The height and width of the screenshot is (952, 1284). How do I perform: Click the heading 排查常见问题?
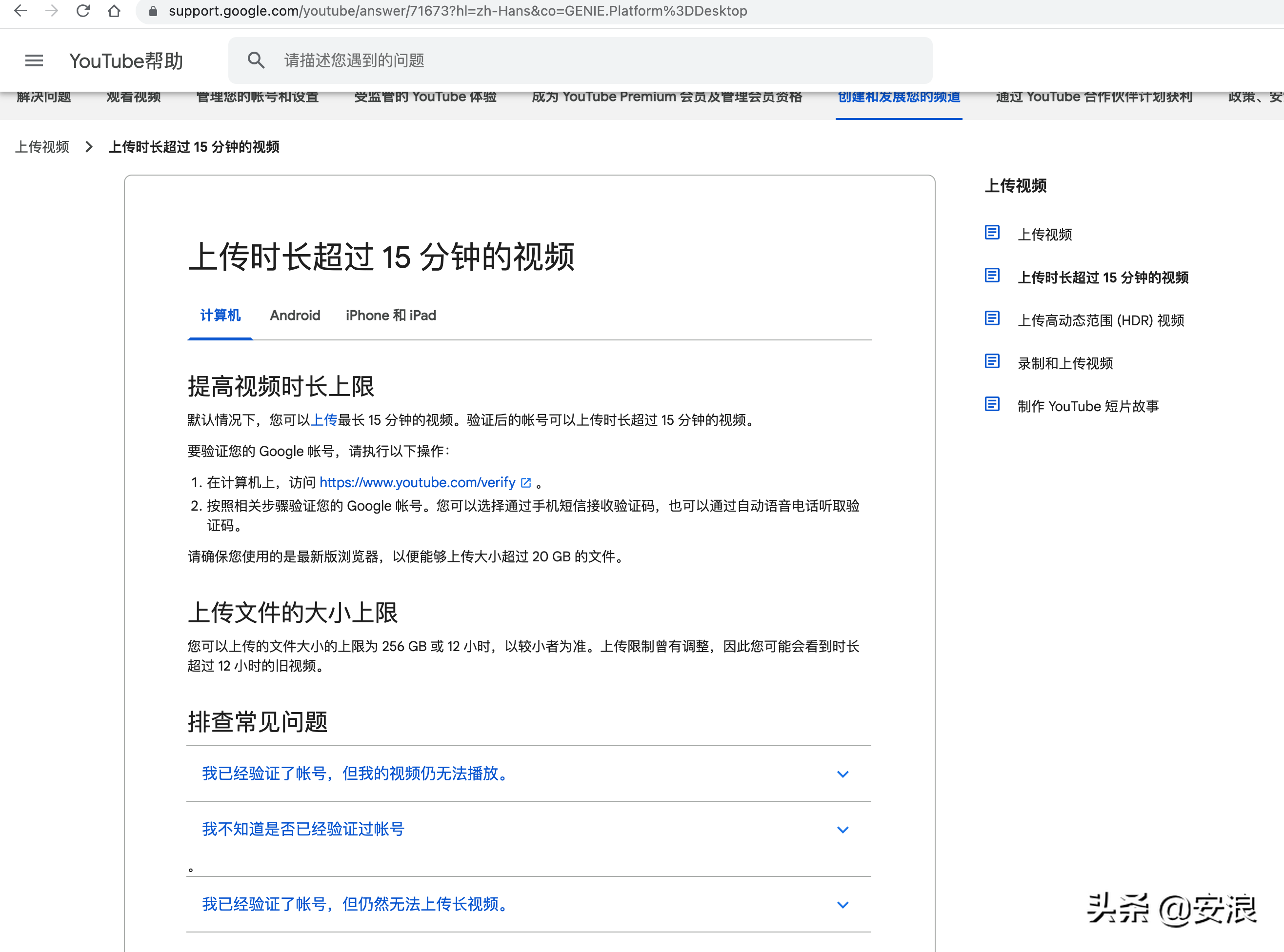coord(257,721)
